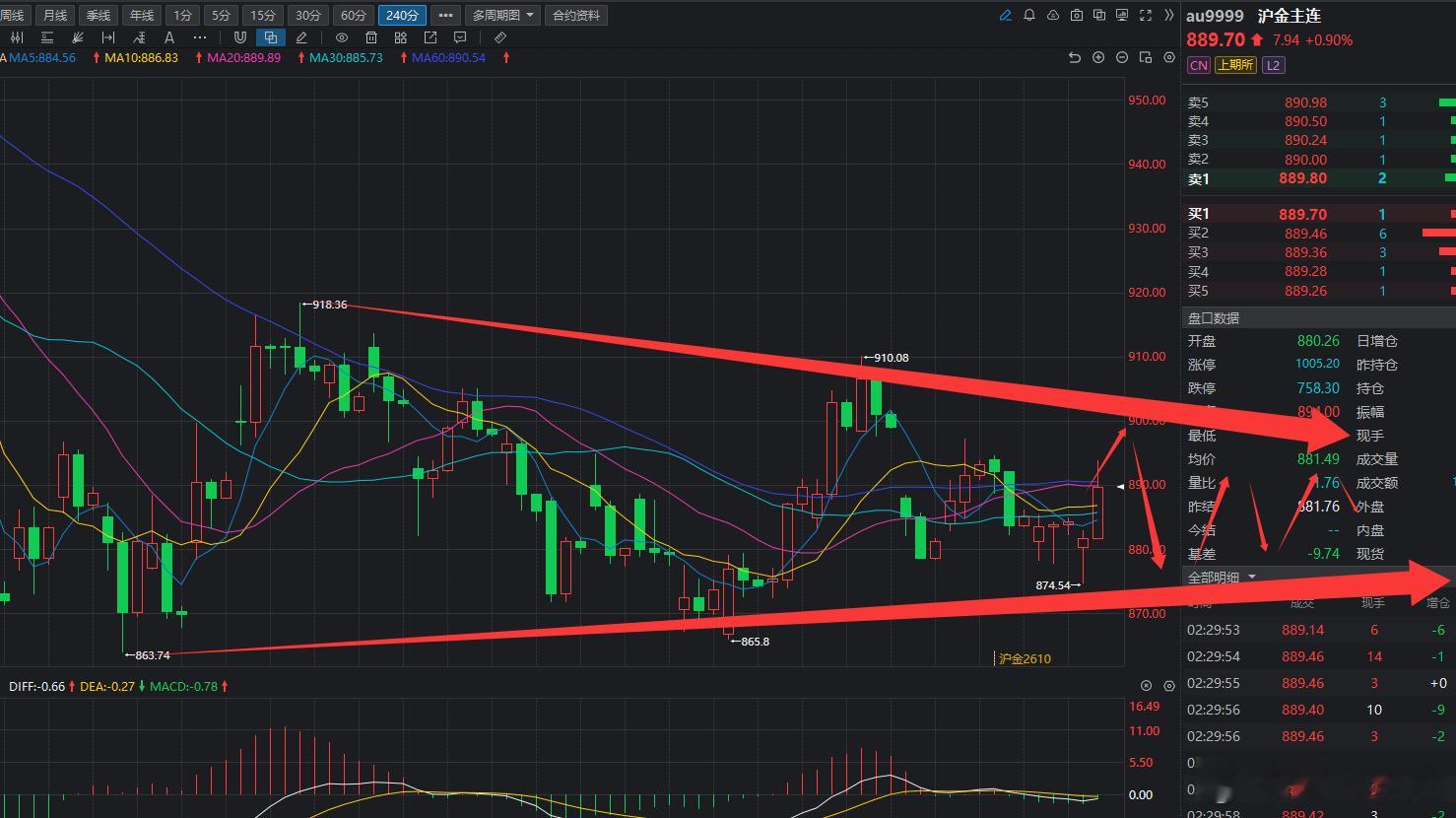Click the 02:29:53 trade row time
1456x818 pixels.
[1213, 630]
